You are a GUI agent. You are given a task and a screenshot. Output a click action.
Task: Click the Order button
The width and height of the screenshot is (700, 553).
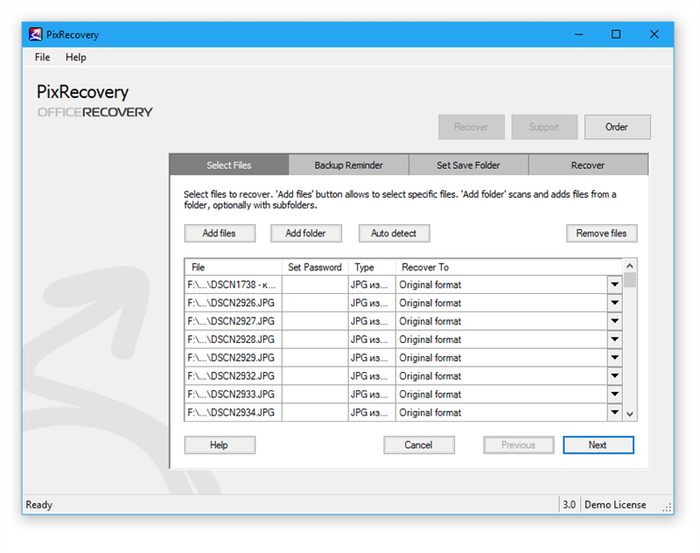click(616, 127)
